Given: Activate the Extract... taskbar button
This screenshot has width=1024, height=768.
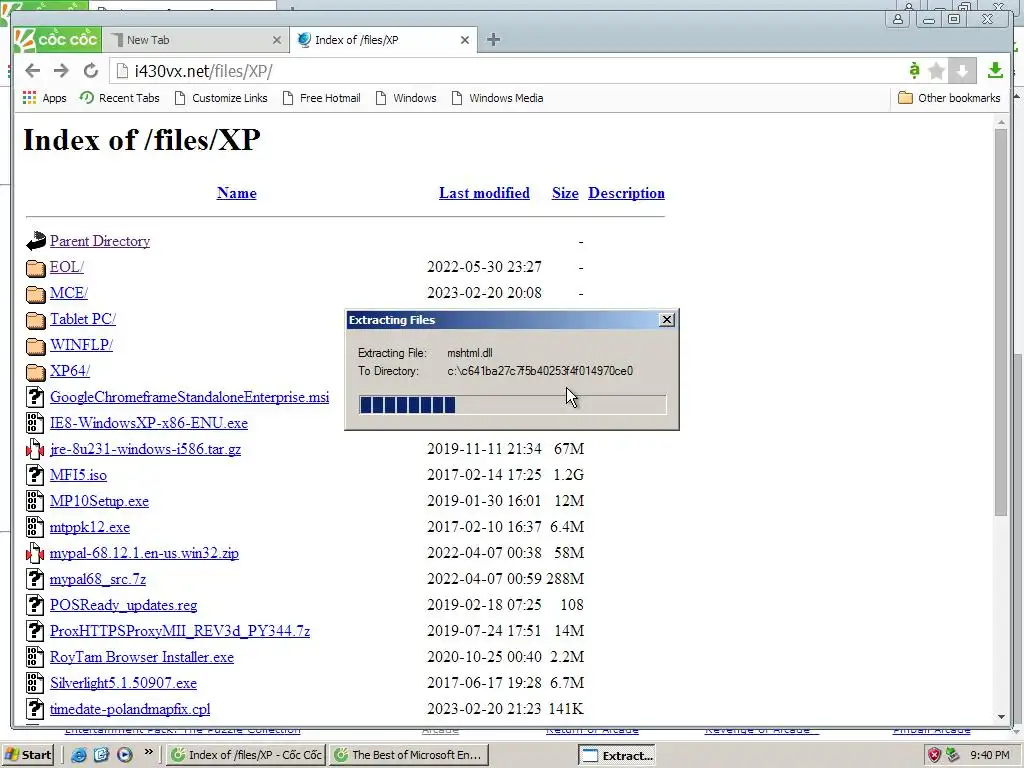Looking at the screenshot, I should [x=617, y=756].
